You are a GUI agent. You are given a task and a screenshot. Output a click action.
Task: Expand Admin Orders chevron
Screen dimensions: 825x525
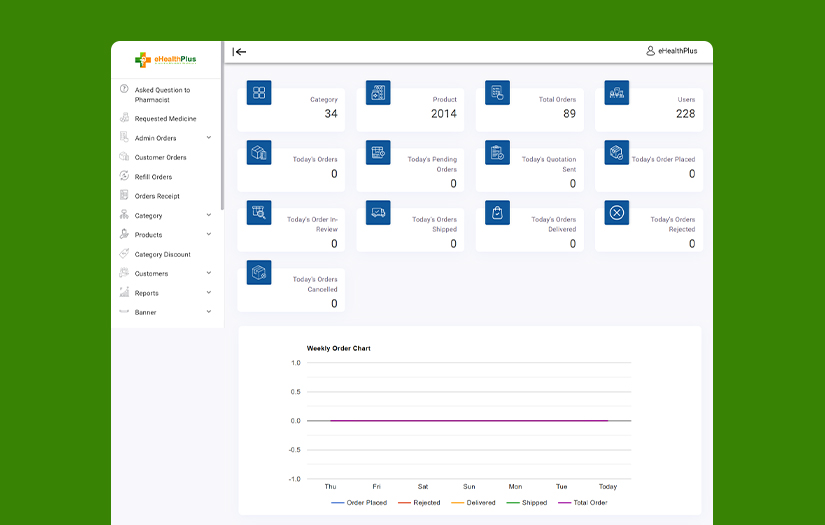coord(209,138)
